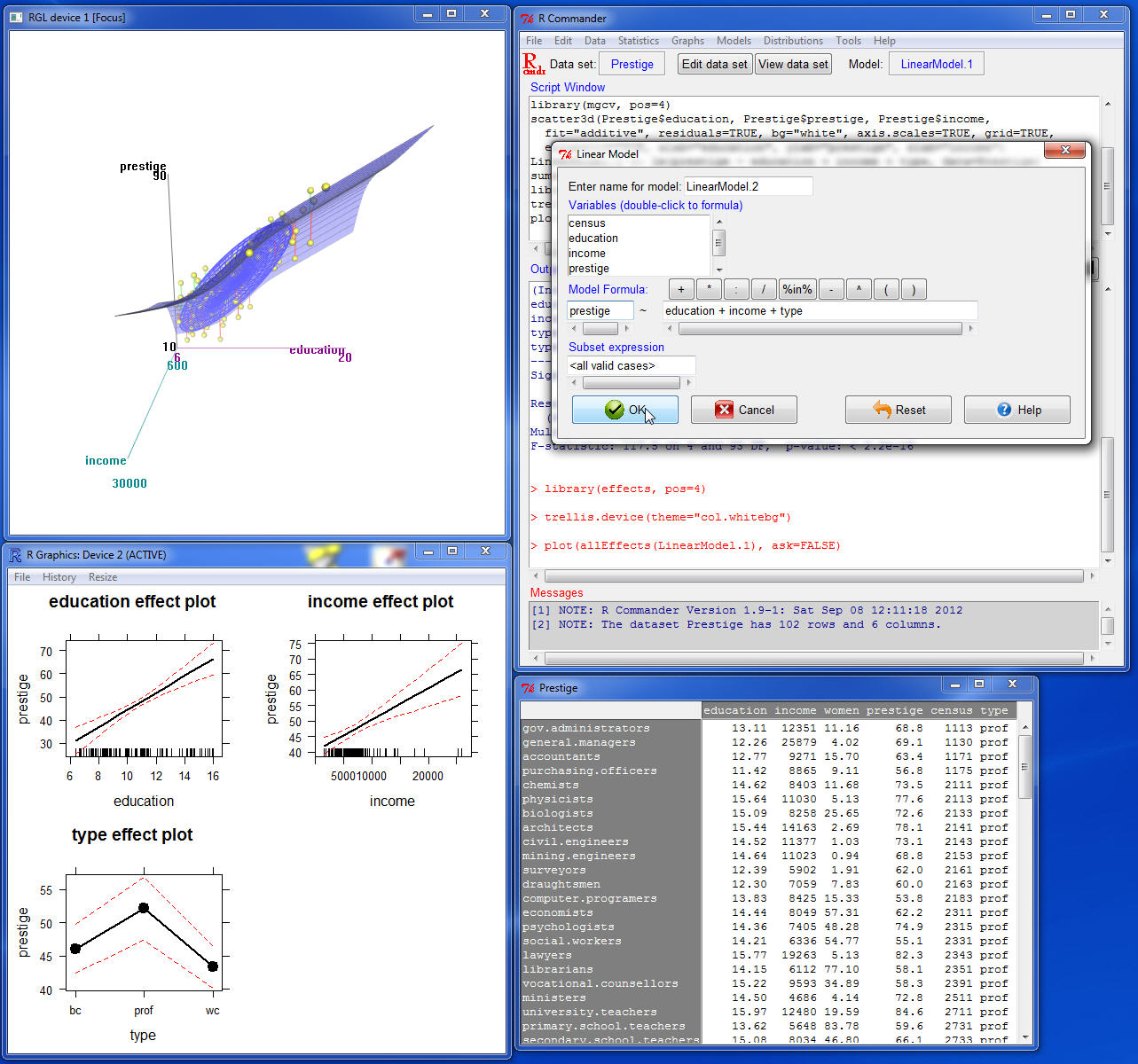
Task: Open the Statistics menu in R Commander
Action: (x=639, y=41)
